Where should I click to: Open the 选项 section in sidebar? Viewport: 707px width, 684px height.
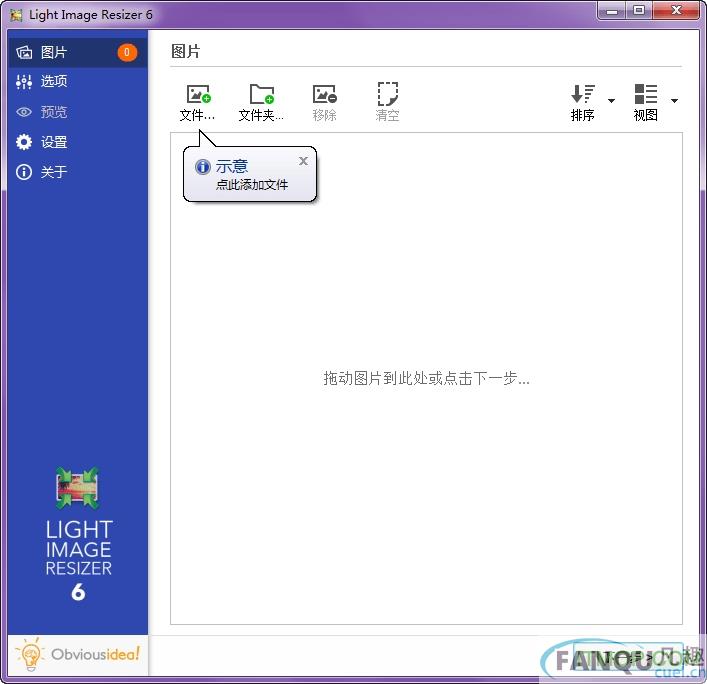pyautogui.click(x=78, y=82)
